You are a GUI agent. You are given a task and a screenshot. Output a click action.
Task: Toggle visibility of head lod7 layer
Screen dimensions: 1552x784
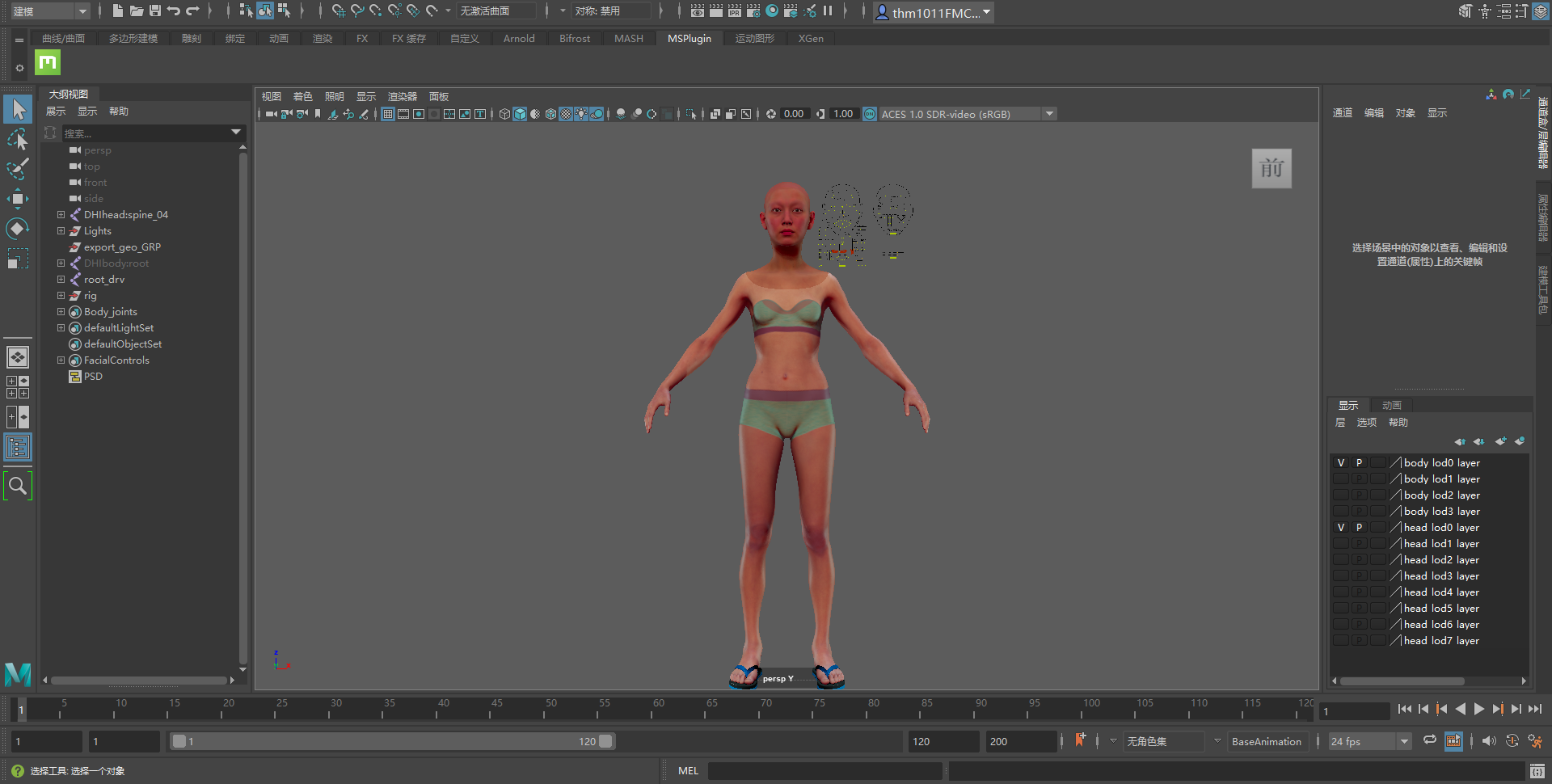(1341, 641)
